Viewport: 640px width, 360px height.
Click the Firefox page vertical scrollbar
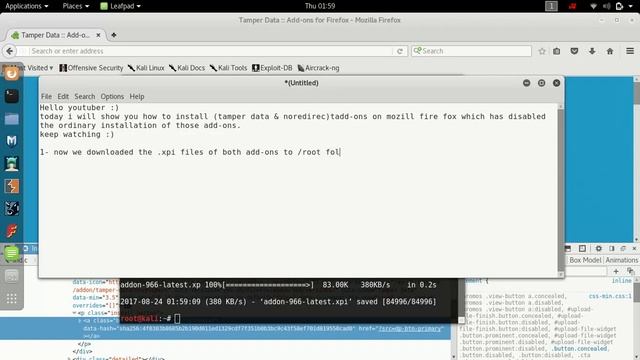637,159
